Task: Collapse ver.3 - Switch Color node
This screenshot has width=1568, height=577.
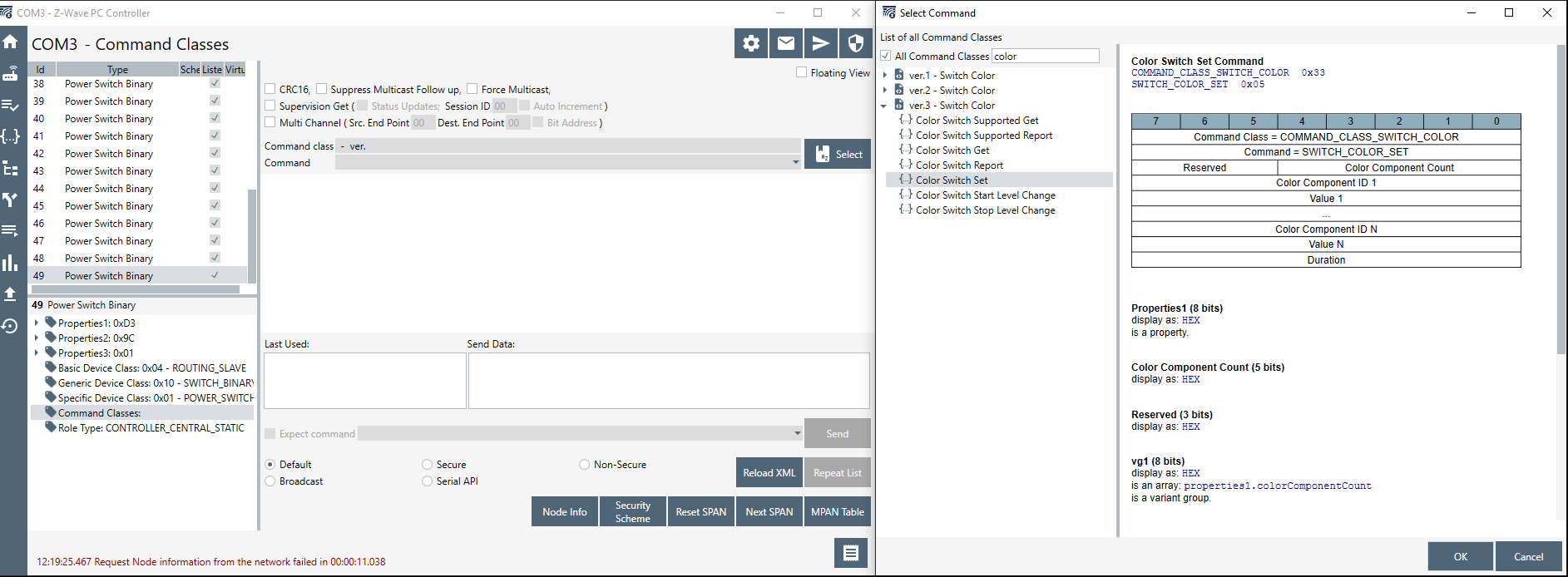Action: point(884,106)
